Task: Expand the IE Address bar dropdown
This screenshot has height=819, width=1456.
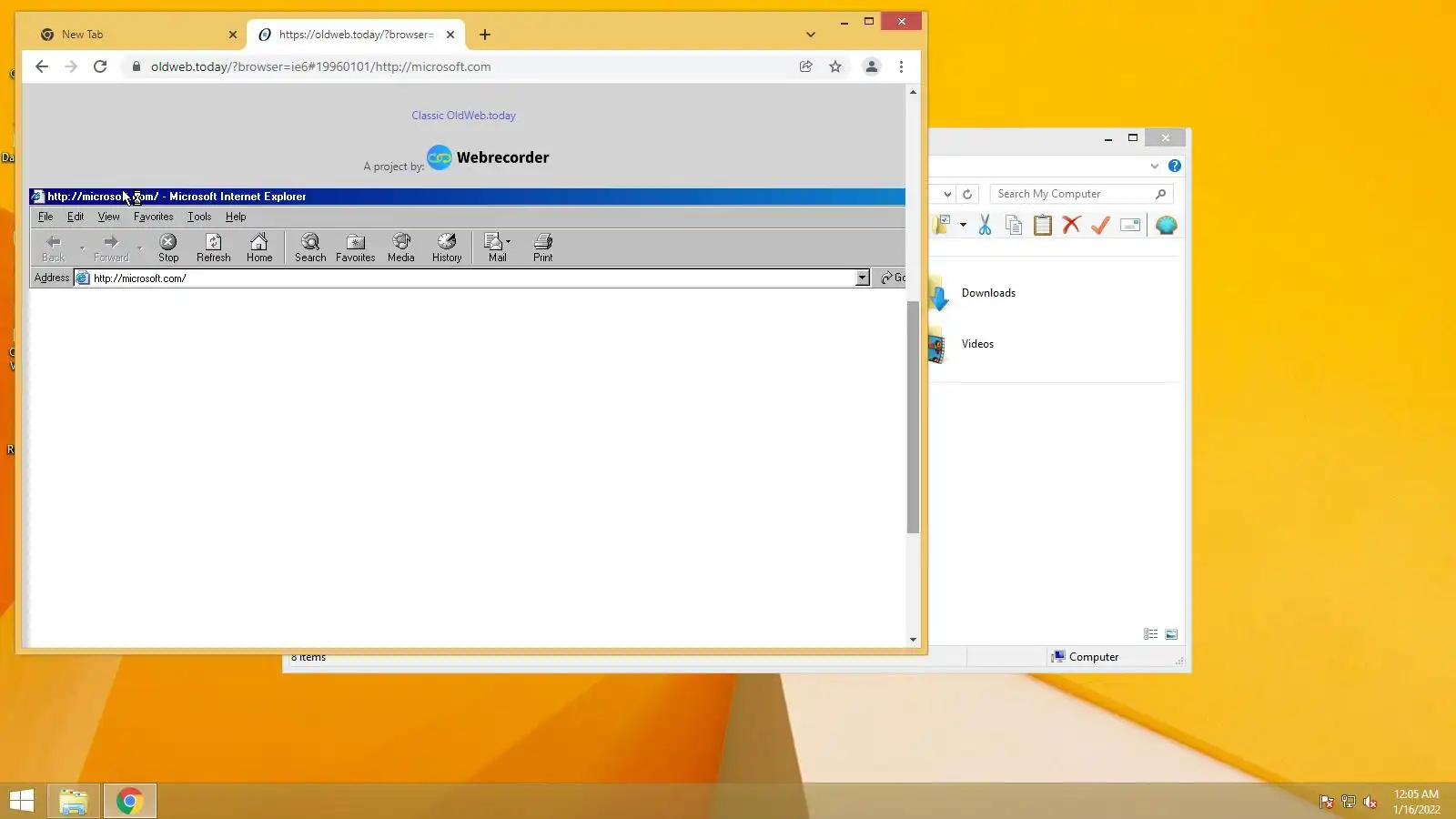Action: coord(863,278)
